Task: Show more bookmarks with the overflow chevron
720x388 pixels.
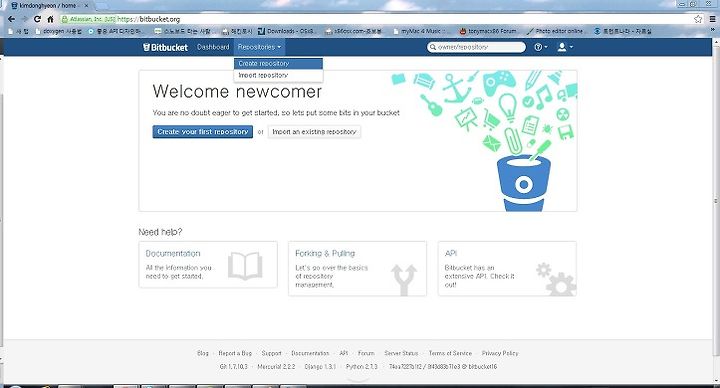Action: click(713, 30)
